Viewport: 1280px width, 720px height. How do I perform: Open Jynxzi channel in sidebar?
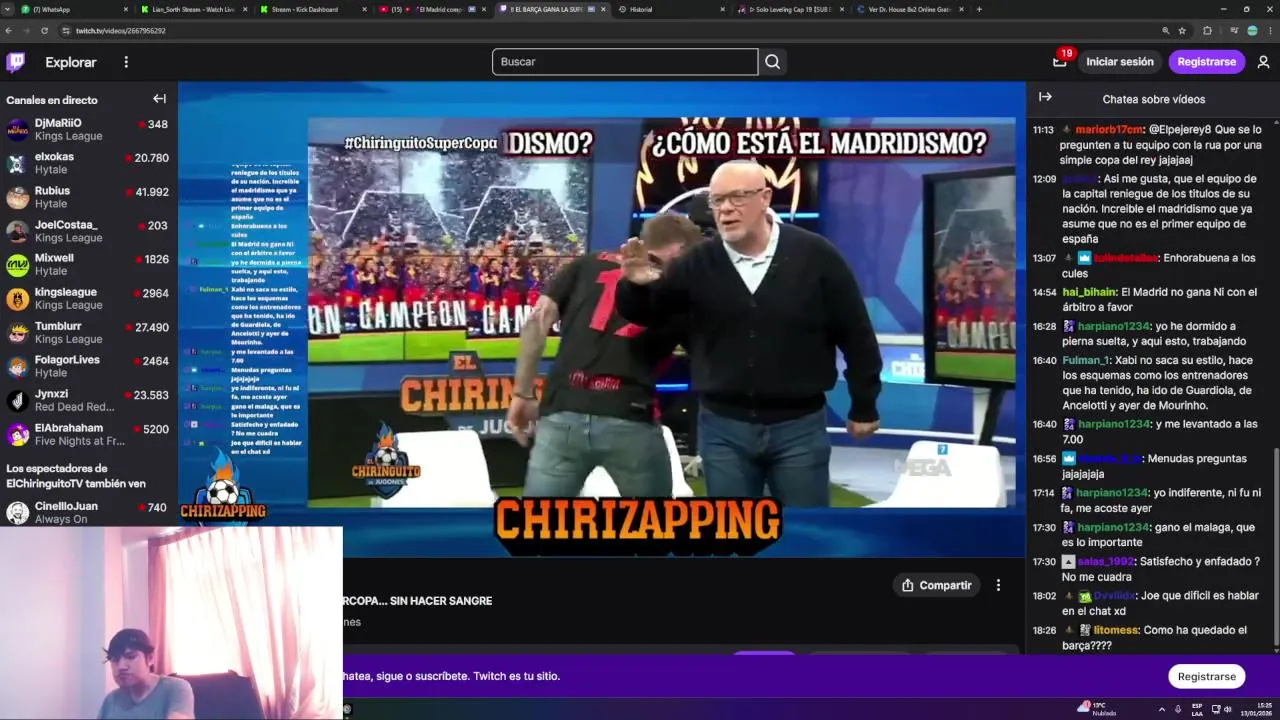pos(88,400)
